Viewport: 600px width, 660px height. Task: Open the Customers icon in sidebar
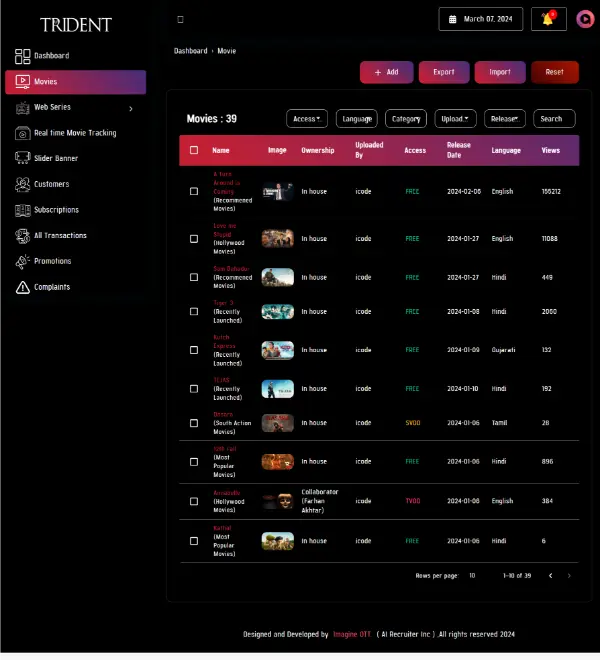point(22,184)
